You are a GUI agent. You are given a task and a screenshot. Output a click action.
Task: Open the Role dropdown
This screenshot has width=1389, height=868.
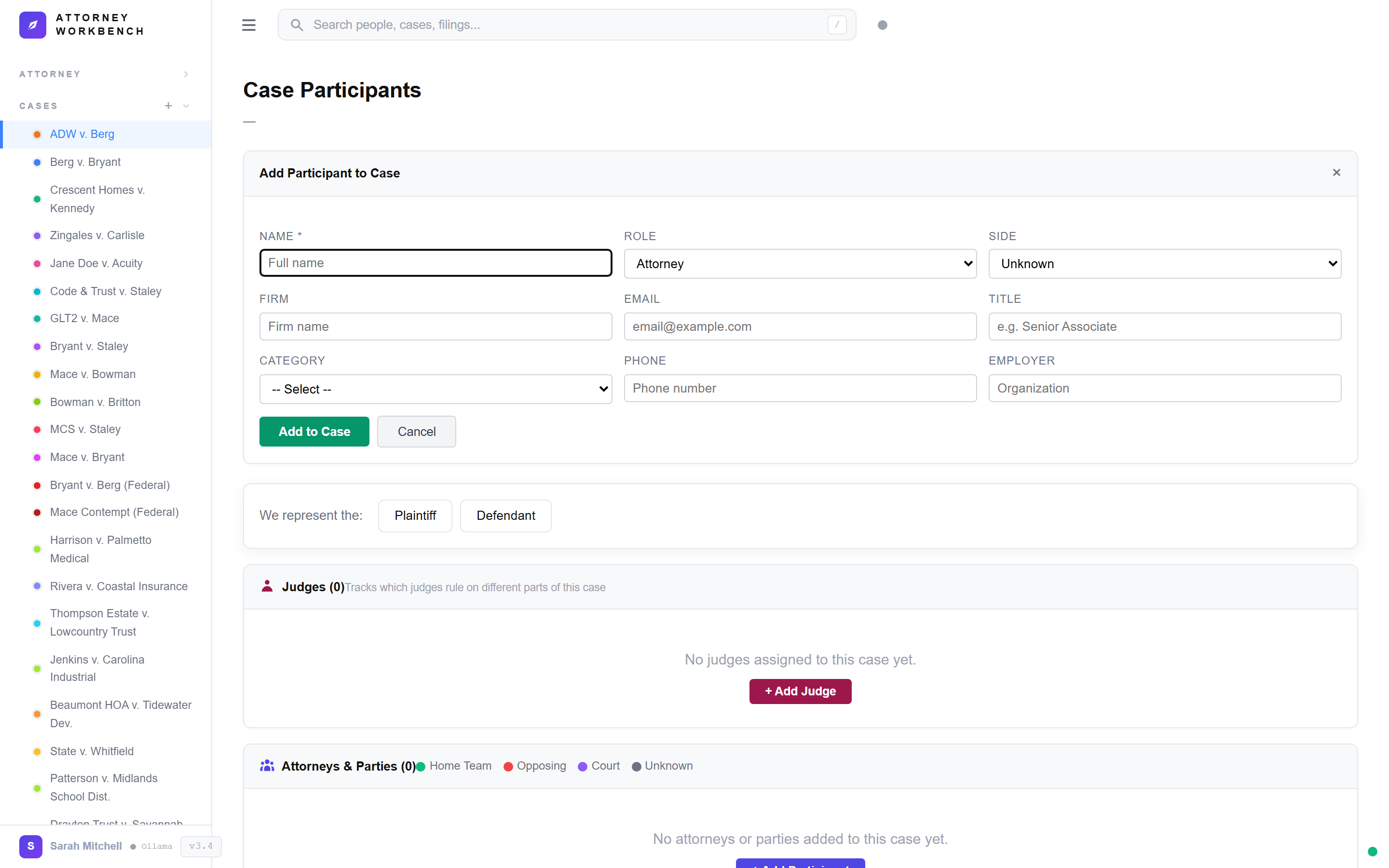coord(800,263)
